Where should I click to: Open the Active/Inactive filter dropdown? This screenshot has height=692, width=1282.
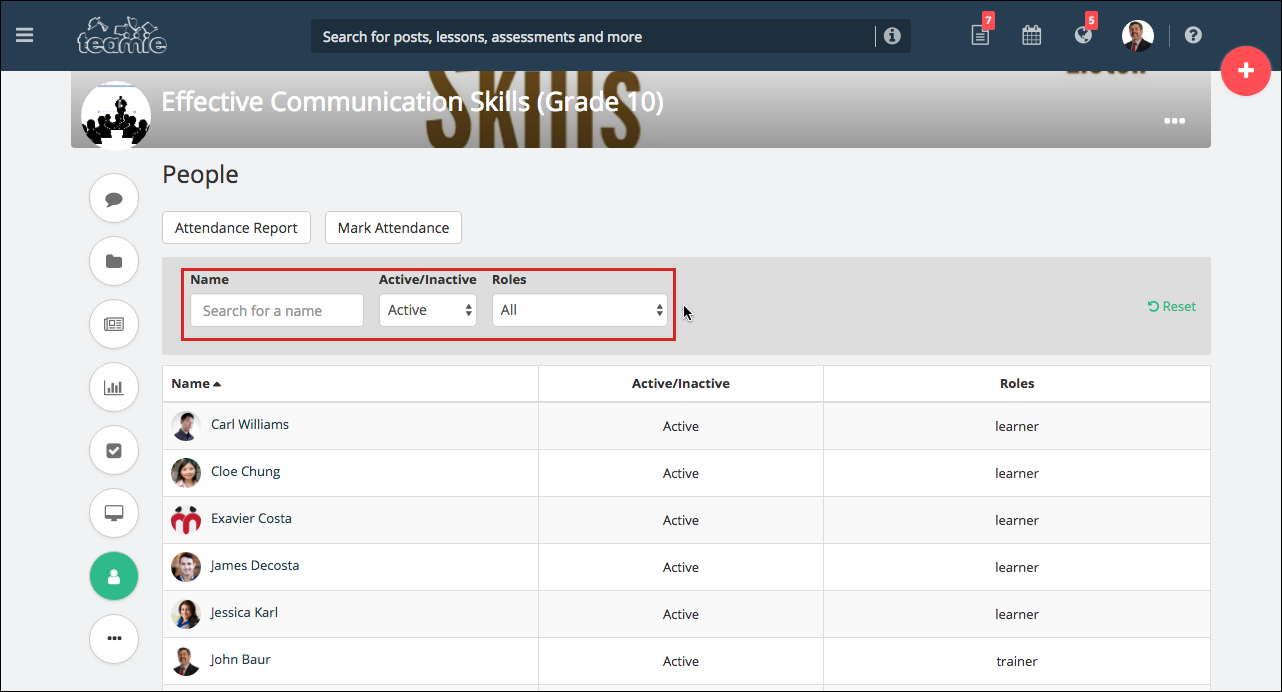428,310
